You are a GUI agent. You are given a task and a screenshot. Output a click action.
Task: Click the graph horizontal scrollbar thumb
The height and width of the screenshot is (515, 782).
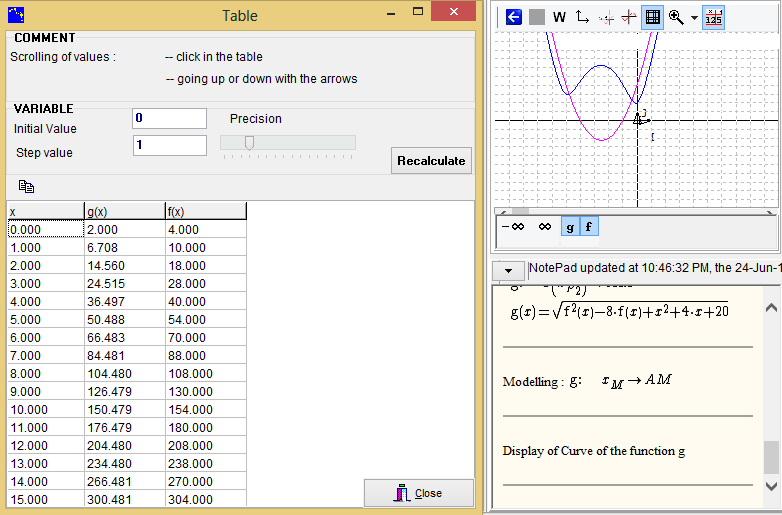[x=520, y=211]
